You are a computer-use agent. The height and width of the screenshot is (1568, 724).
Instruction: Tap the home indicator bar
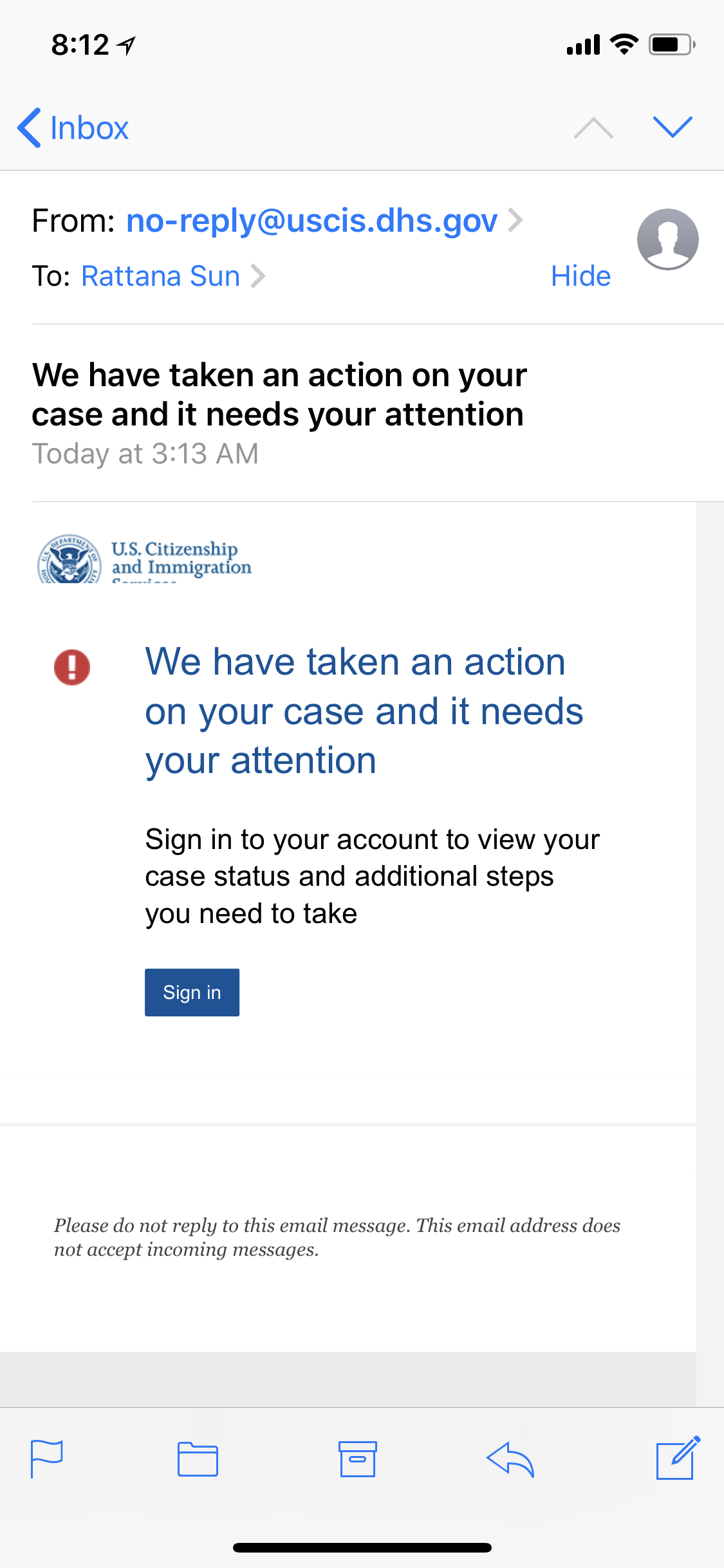(362, 1547)
